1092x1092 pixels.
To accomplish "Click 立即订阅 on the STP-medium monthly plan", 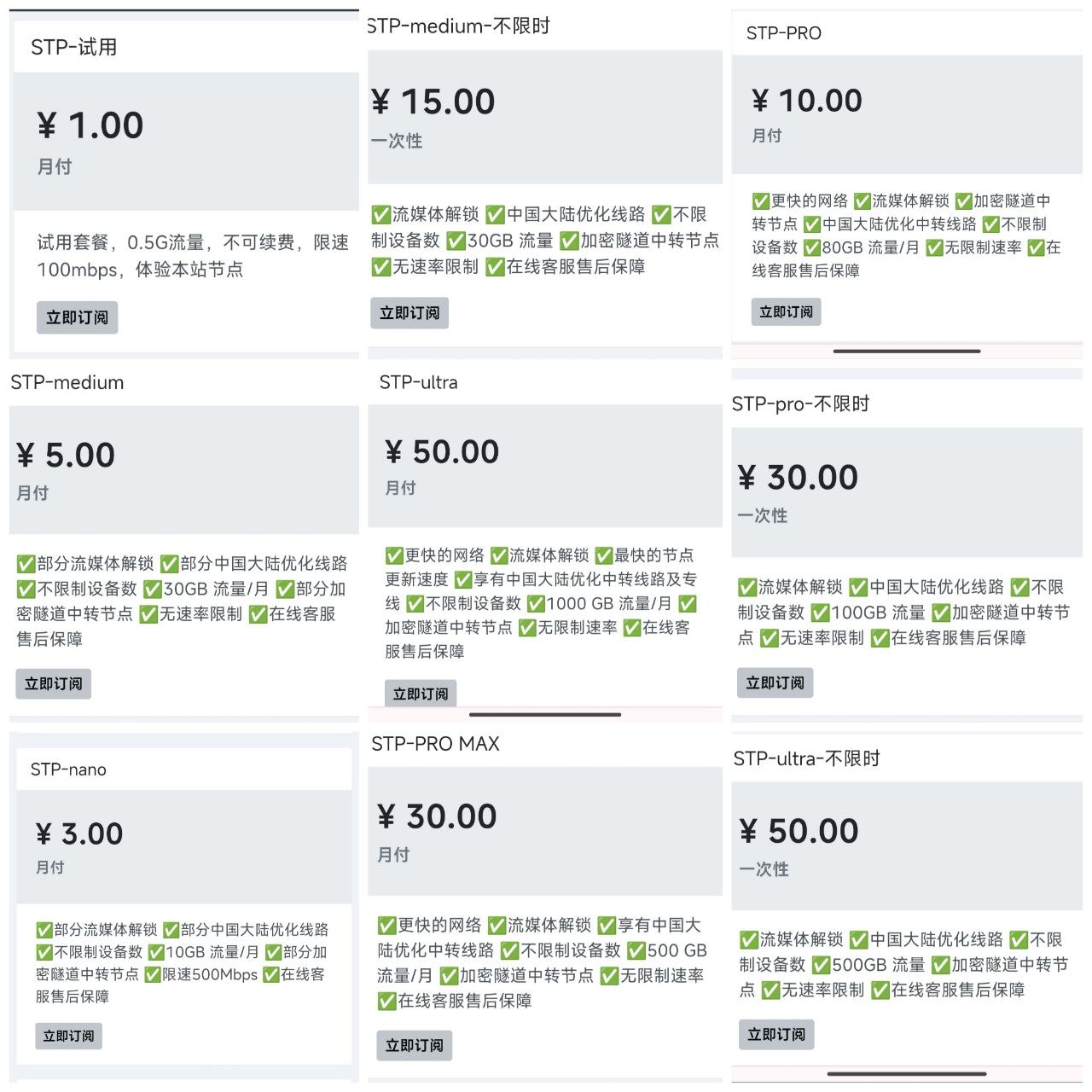I will [x=53, y=684].
